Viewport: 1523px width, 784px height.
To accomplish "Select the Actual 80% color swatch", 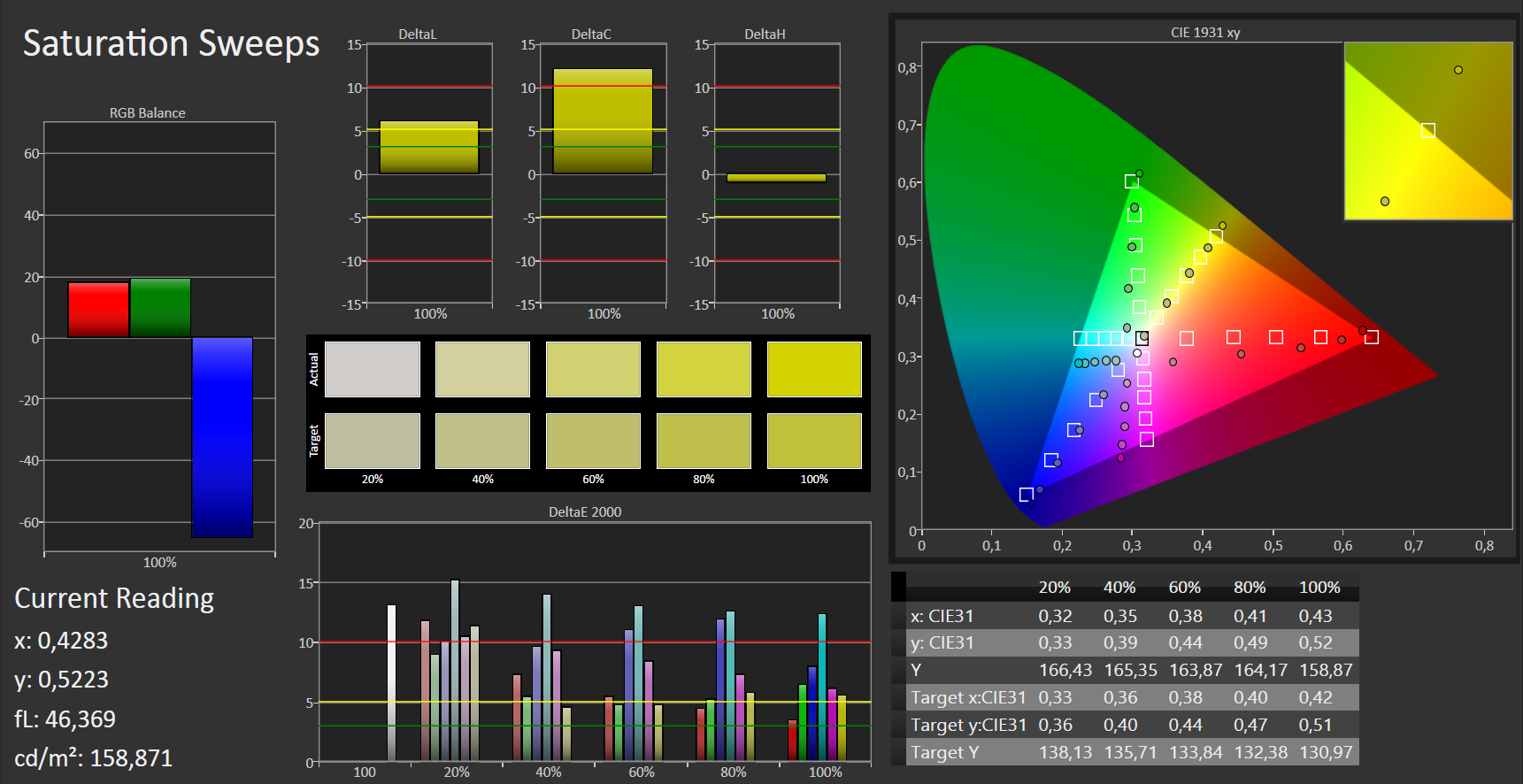I will (x=704, y=369).
